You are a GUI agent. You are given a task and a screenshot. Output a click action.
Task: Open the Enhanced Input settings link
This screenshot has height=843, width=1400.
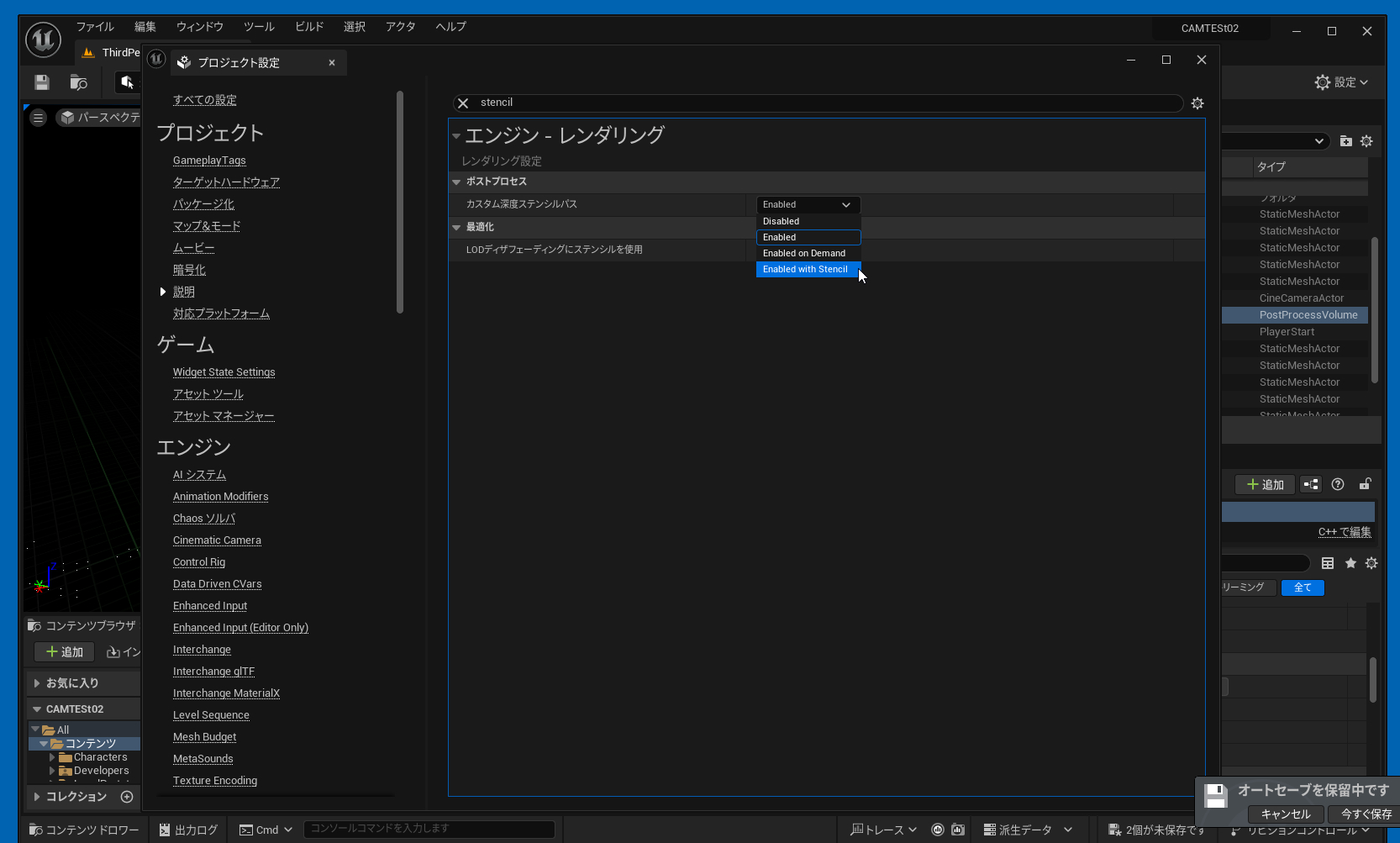(x=210, y=606)
